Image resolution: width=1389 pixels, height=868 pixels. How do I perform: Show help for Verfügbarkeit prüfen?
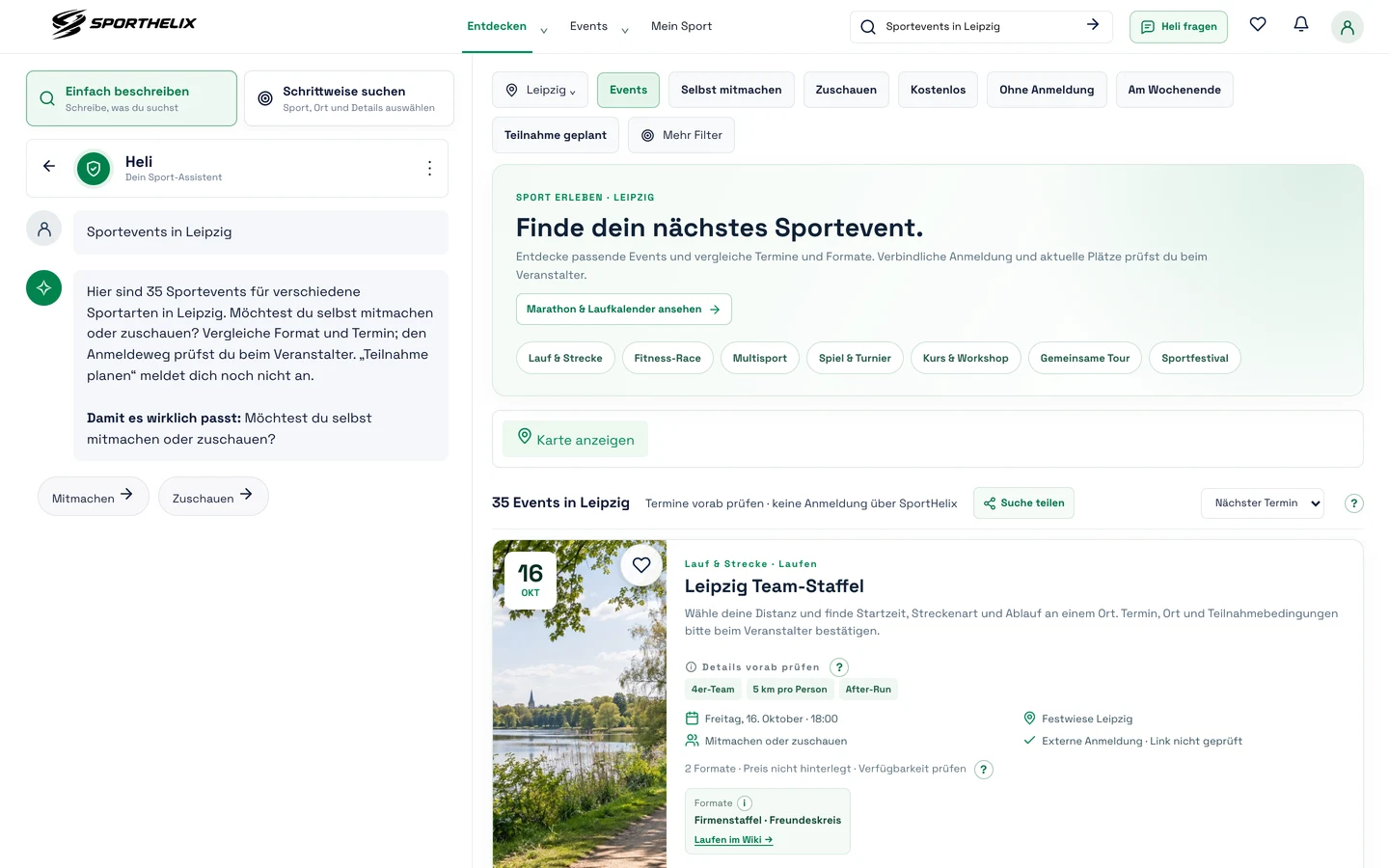coord(983,770)
